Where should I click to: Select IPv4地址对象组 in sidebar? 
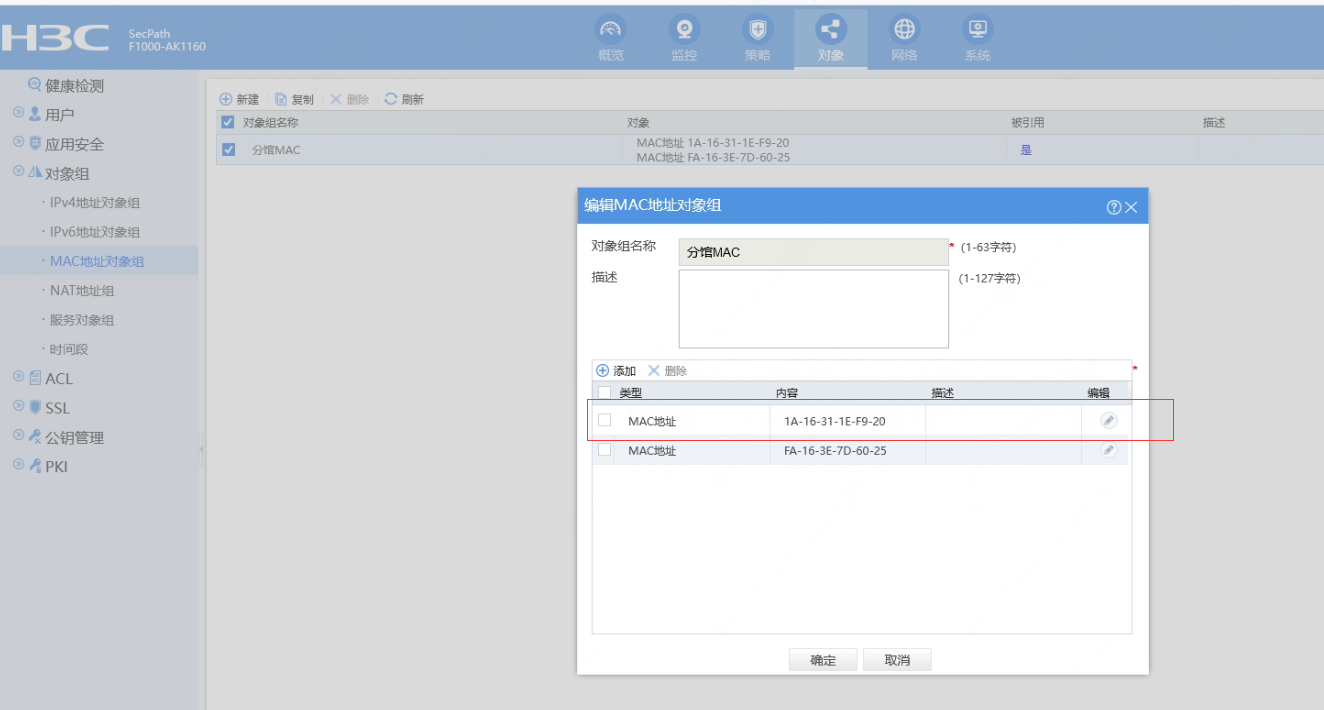95,203
